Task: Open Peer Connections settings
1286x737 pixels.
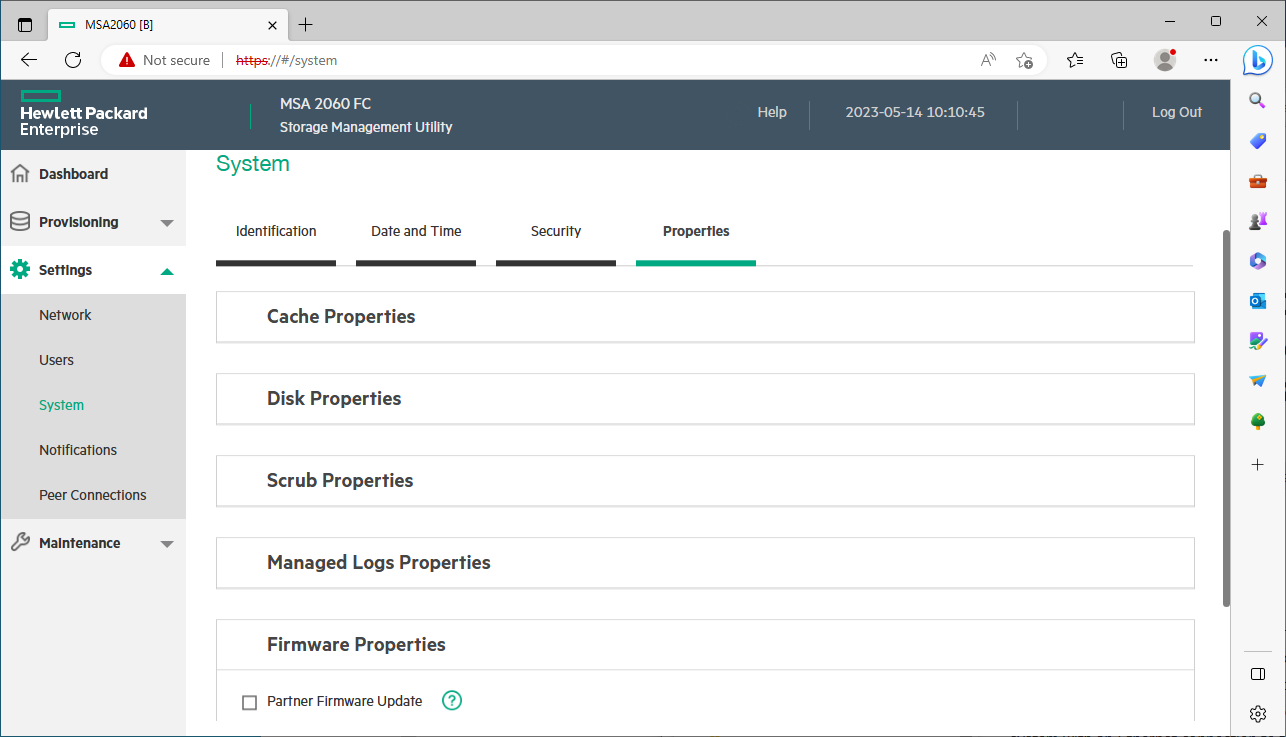Action: [x=92, y=494]
